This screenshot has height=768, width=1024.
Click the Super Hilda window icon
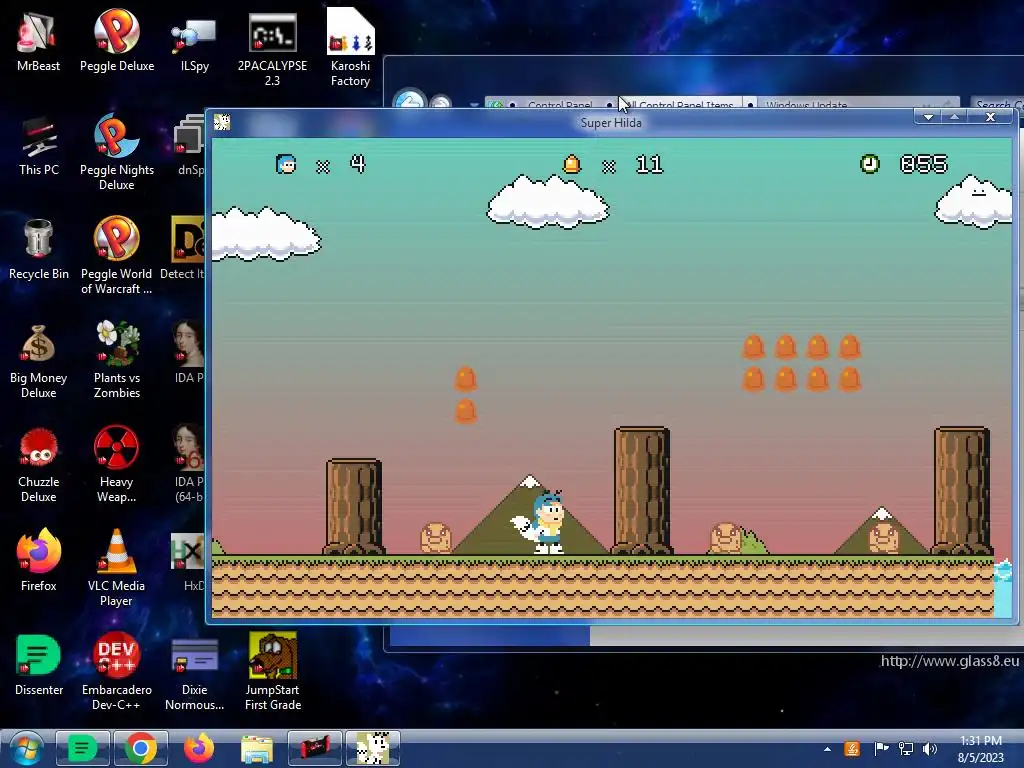[222, 122]
